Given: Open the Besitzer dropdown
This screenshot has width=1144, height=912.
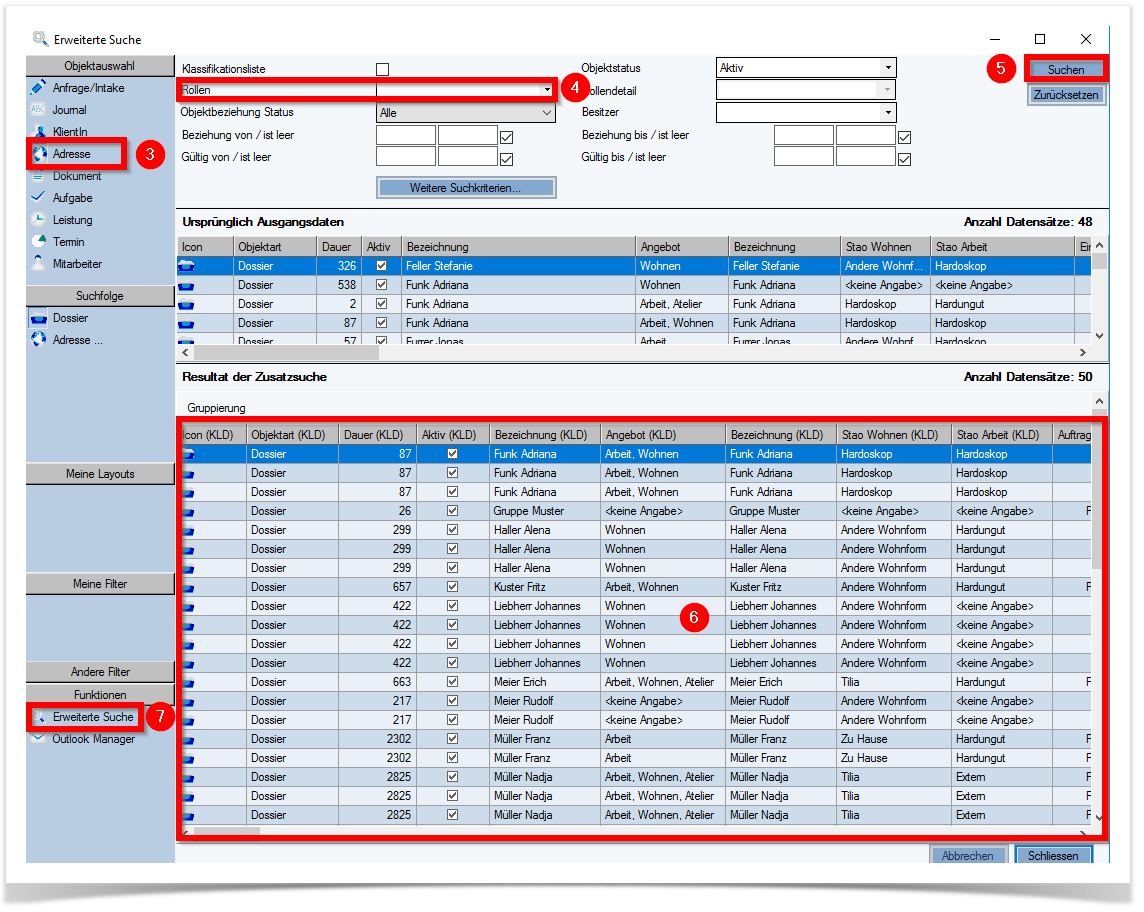Looking at the screenshot, I should point(888,112).
